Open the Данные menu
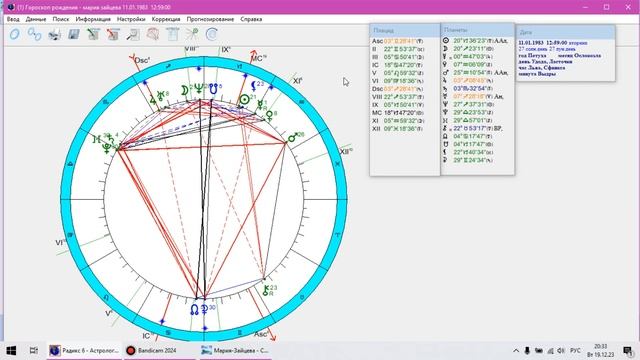The image size is (640, 360). (x=36, y=19)
